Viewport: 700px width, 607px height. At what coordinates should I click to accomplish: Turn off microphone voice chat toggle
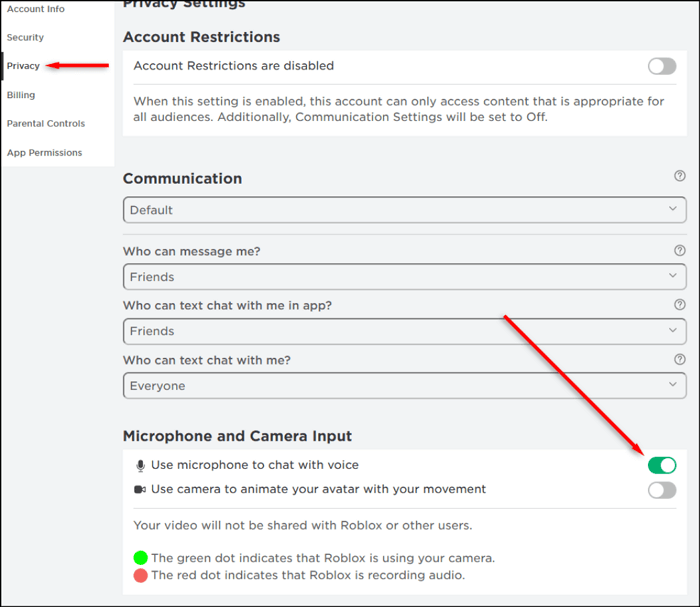(x=661, y=465)
